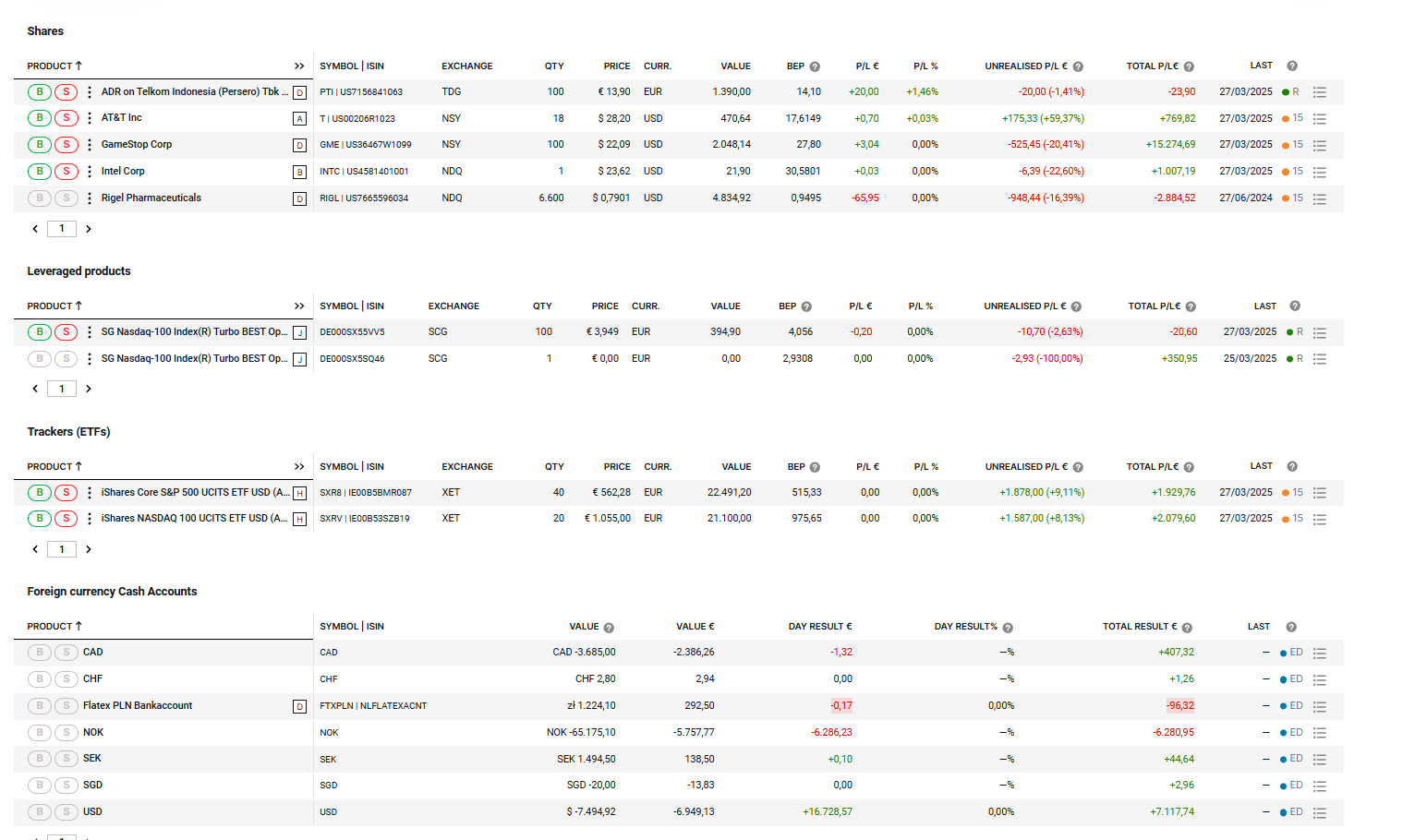Open the list menu icon for Intel Corp row
1427x840 pixels.
pos(1319,173)
